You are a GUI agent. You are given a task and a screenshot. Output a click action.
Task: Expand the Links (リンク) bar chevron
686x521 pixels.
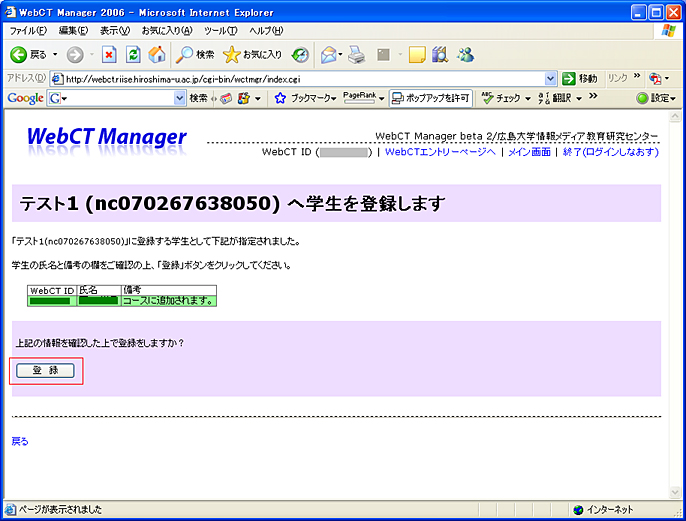[x=637, y=76]
